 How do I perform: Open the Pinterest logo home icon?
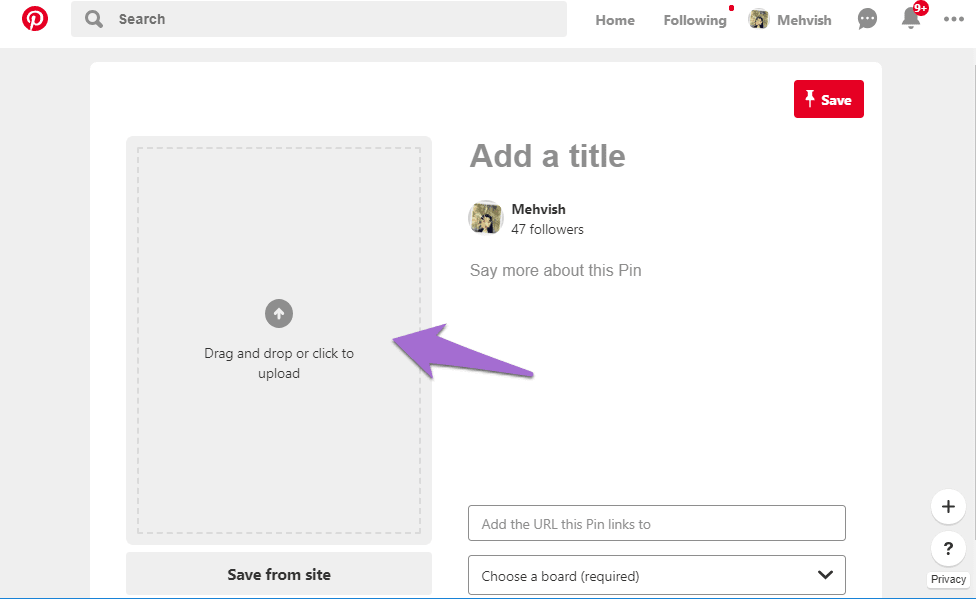coord(35,19)
